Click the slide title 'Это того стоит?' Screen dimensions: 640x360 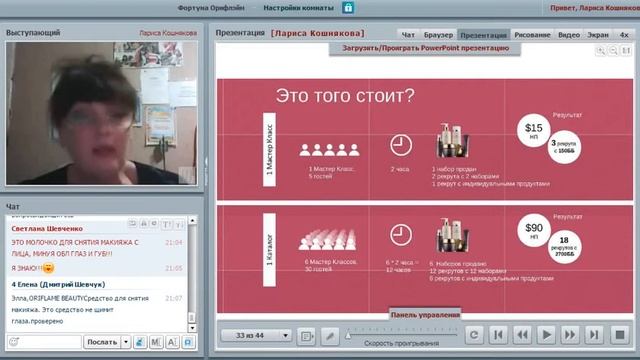point(345,96)
